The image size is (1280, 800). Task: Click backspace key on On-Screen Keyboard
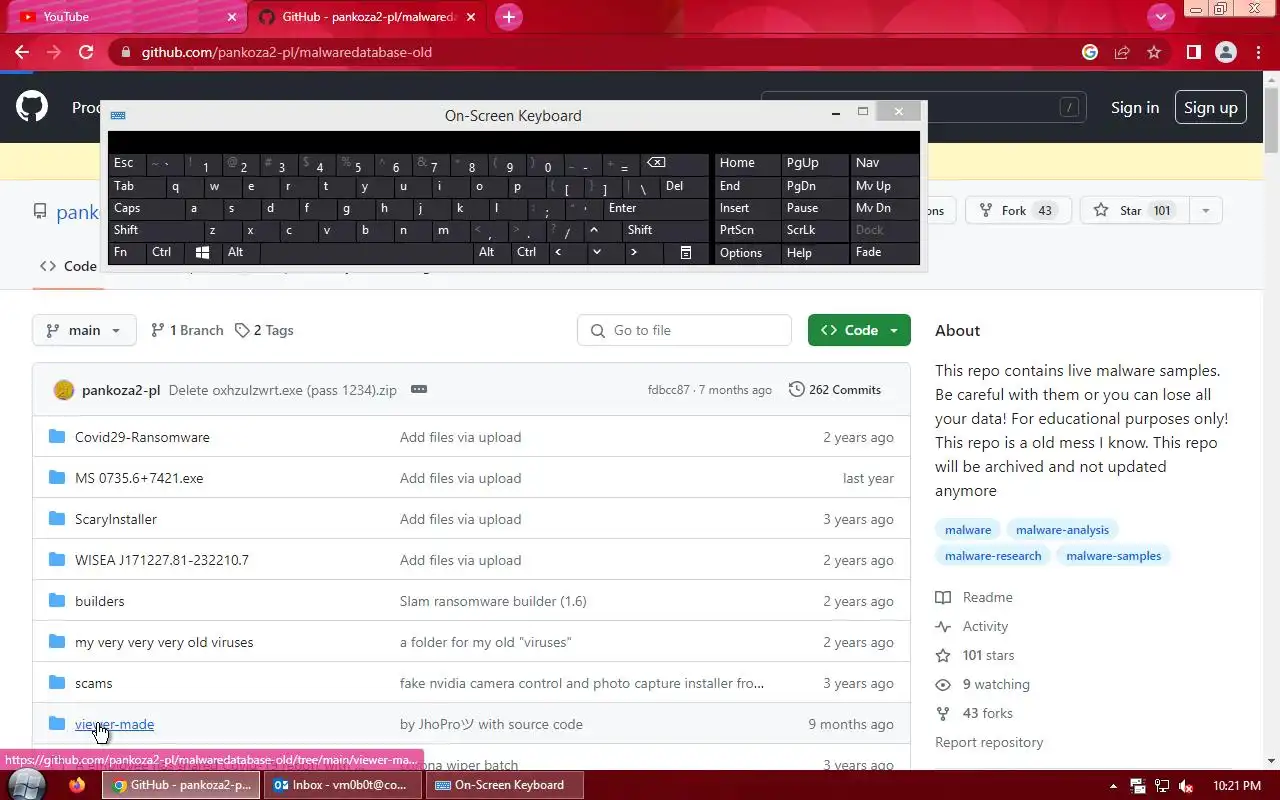point(672,163)
